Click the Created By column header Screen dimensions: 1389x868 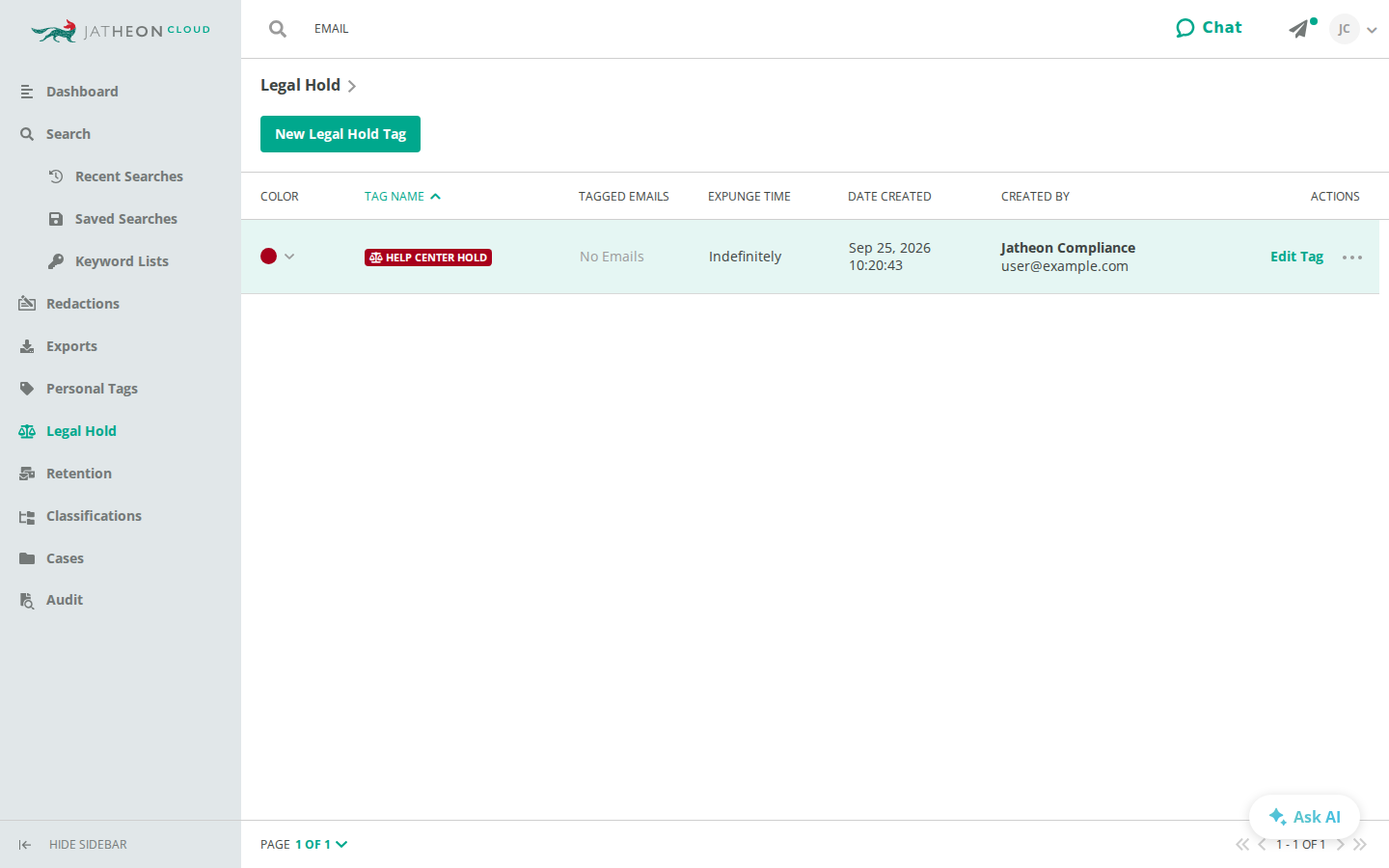click(1035, 196)
